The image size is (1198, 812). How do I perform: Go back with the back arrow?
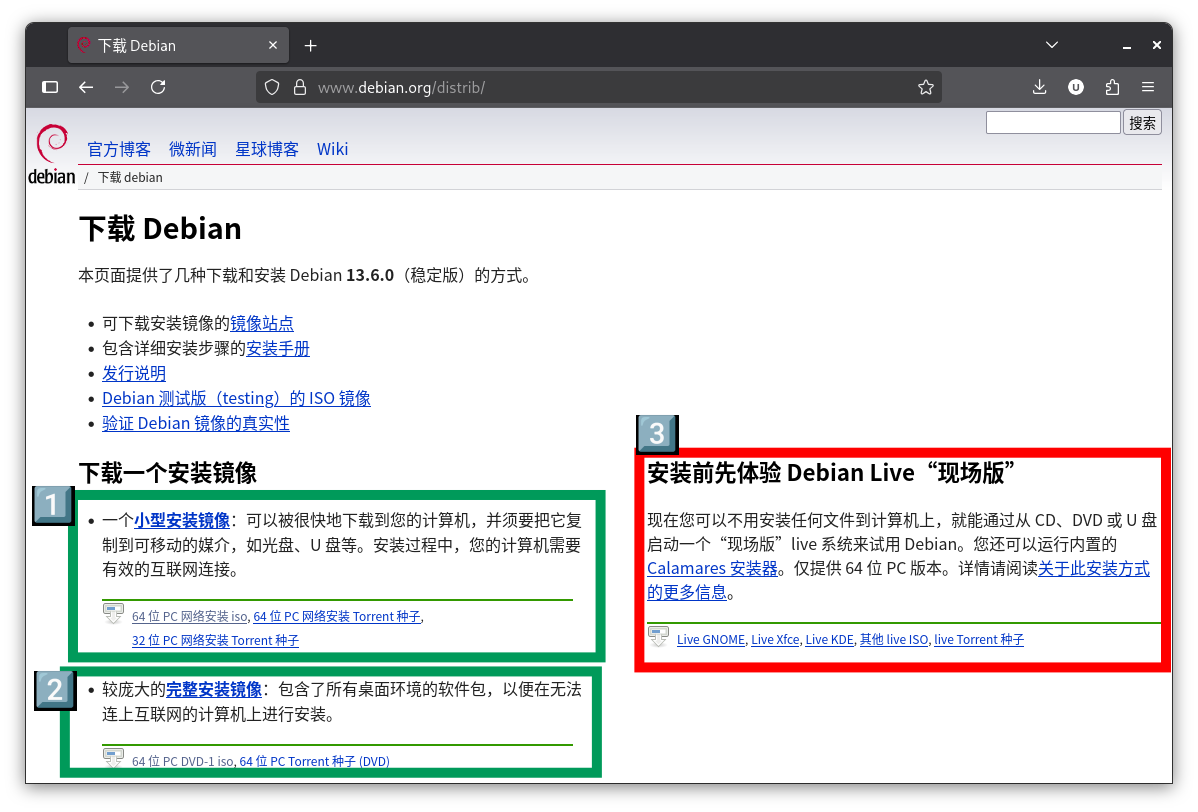point(86,87)
